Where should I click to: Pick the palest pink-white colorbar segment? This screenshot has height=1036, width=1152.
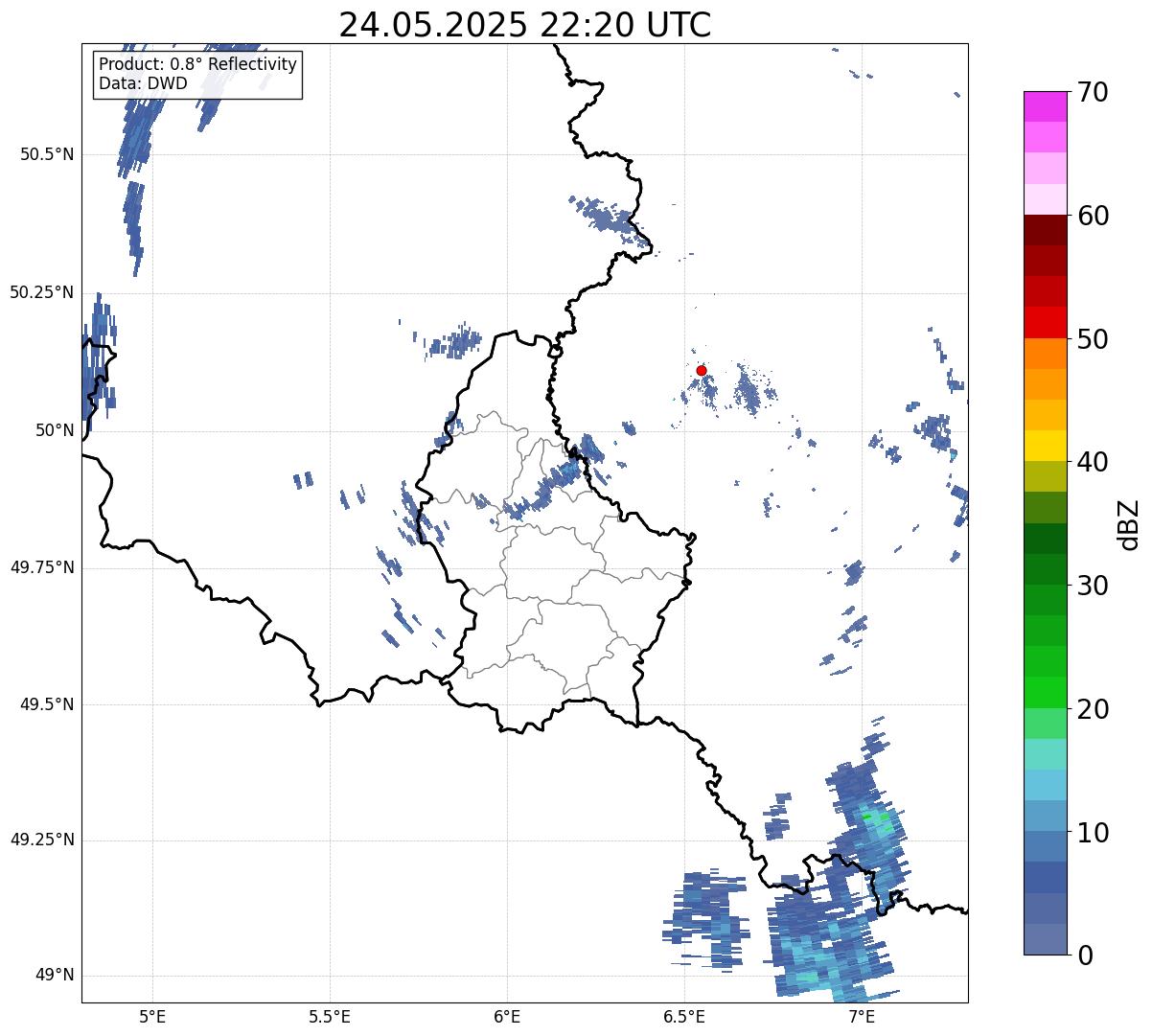pyautogui.click(x=1045, y=199)
